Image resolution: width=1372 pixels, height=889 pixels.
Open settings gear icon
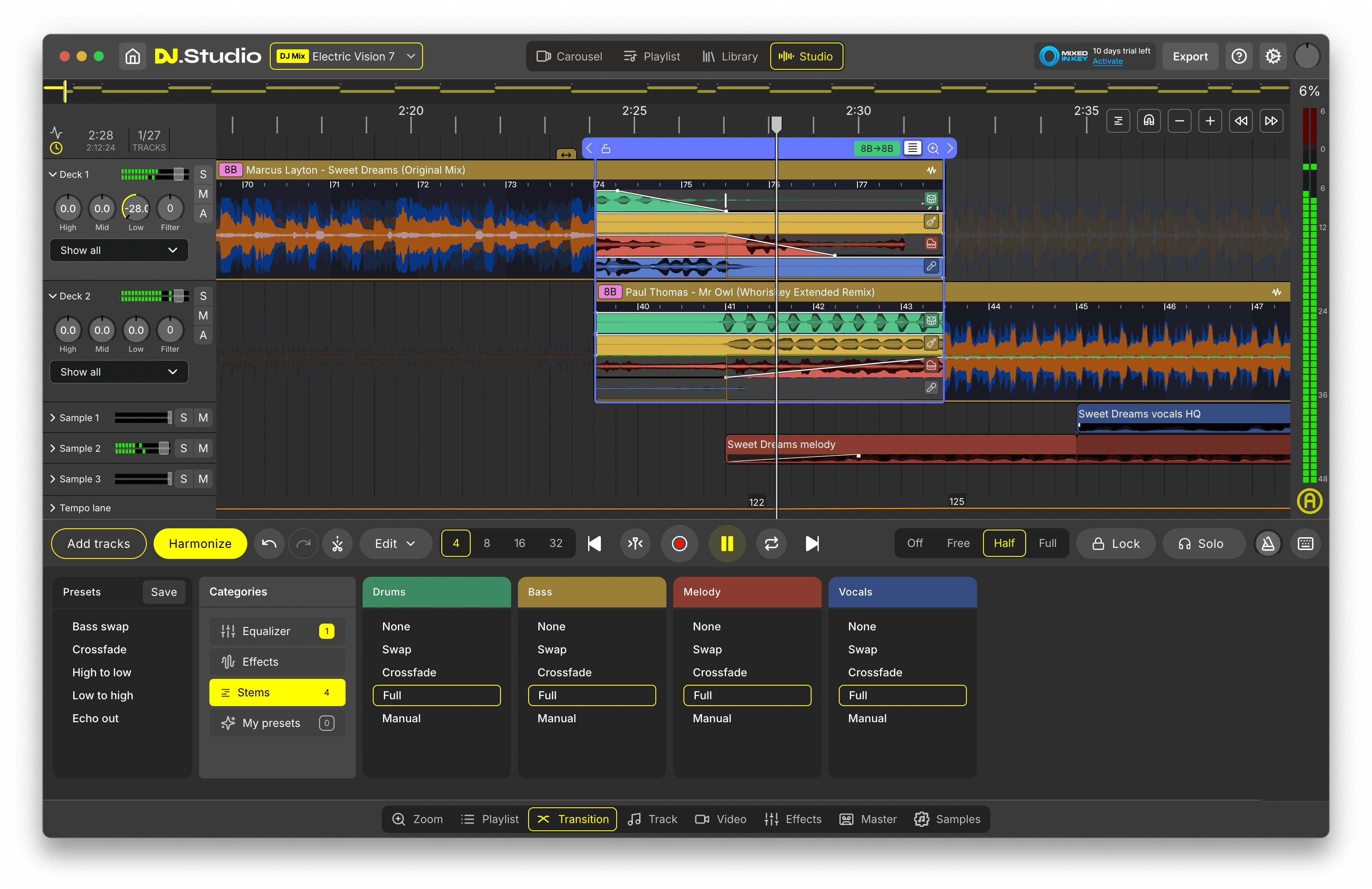[1273, 56]
